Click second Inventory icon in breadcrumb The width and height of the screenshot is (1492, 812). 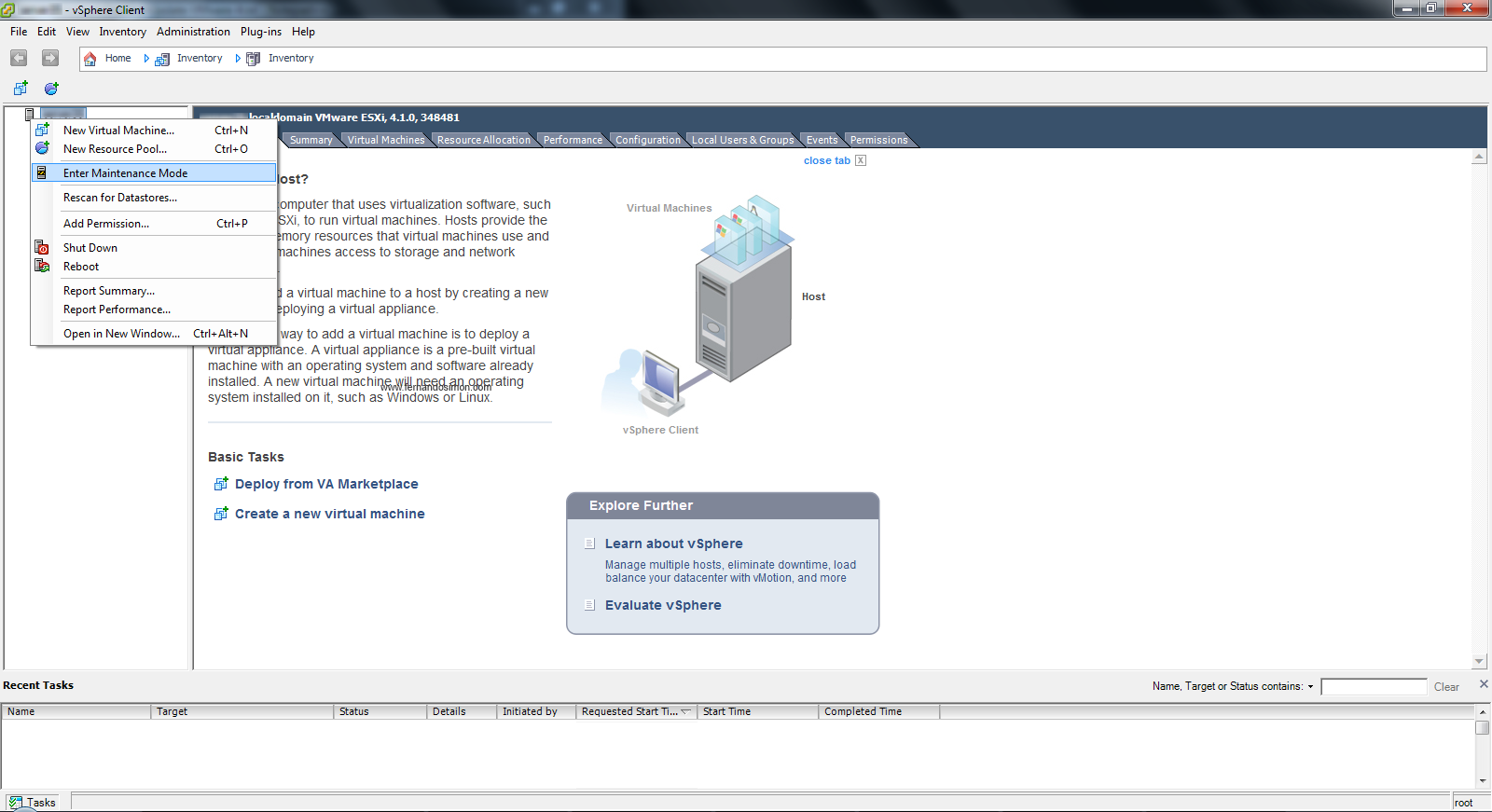tap(253, 59)
